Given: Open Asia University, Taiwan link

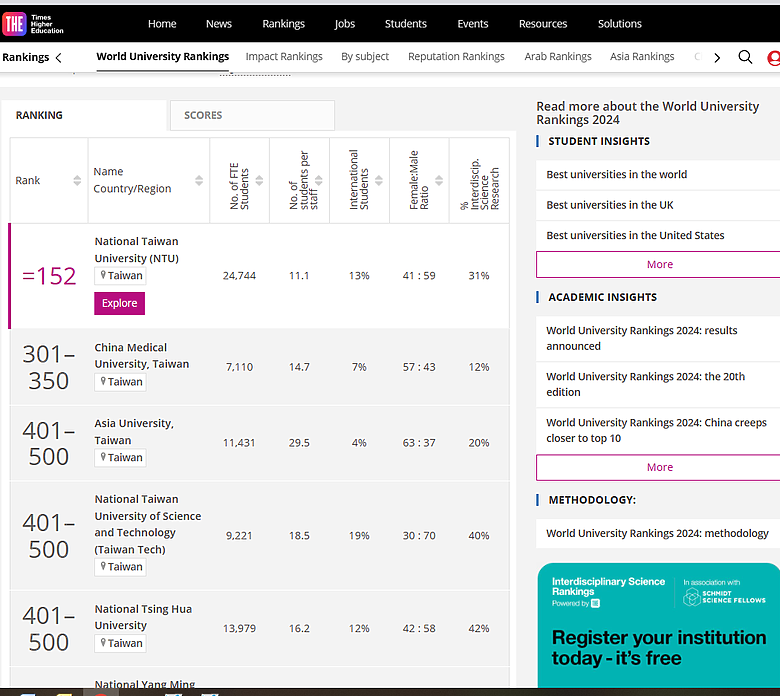Looking at the screenshot, I should click(134, 432).
